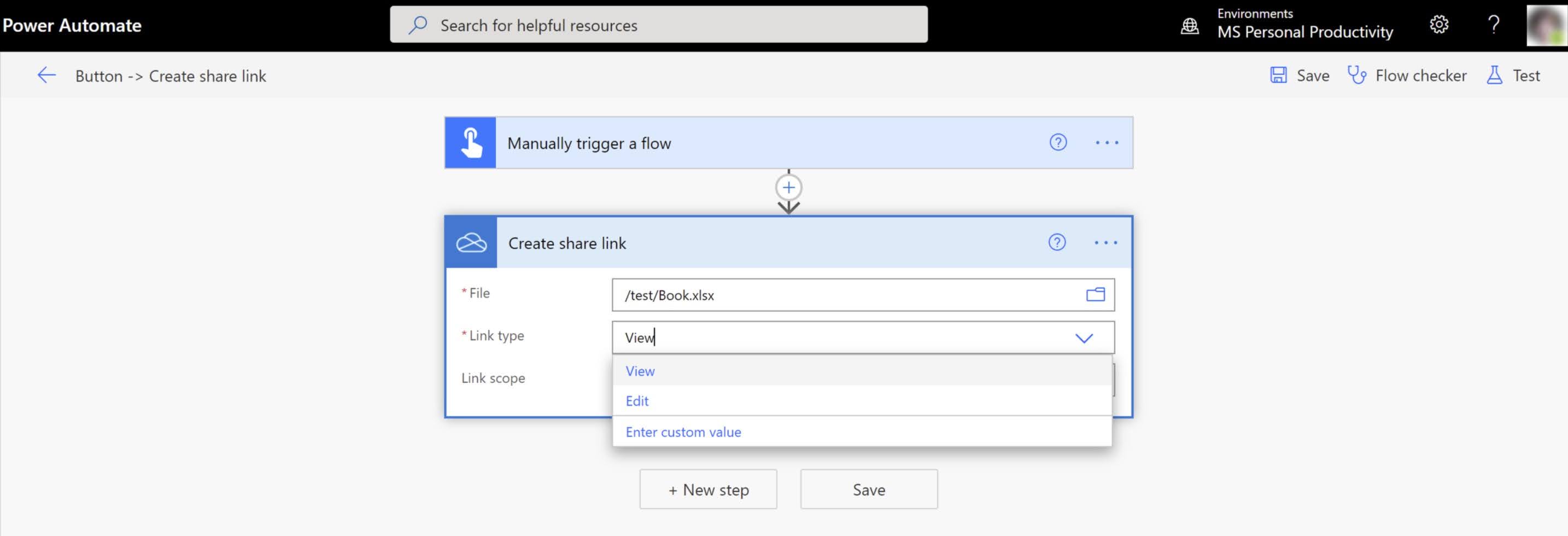Click the question mark help icon
The width and height of the screenshot is (1568, 536).
click(x=1494, y=25)
